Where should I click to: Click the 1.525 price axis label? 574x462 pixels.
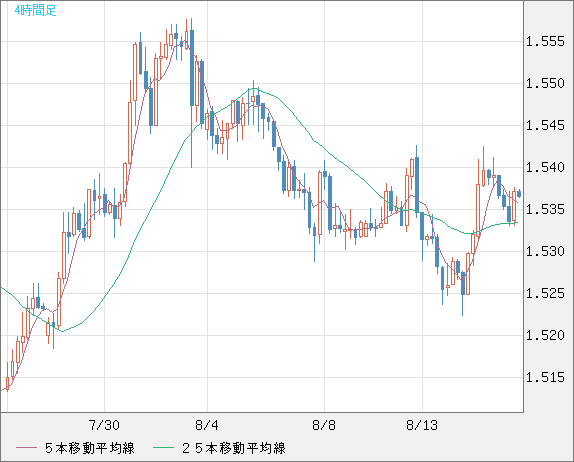tap(545, 293)
